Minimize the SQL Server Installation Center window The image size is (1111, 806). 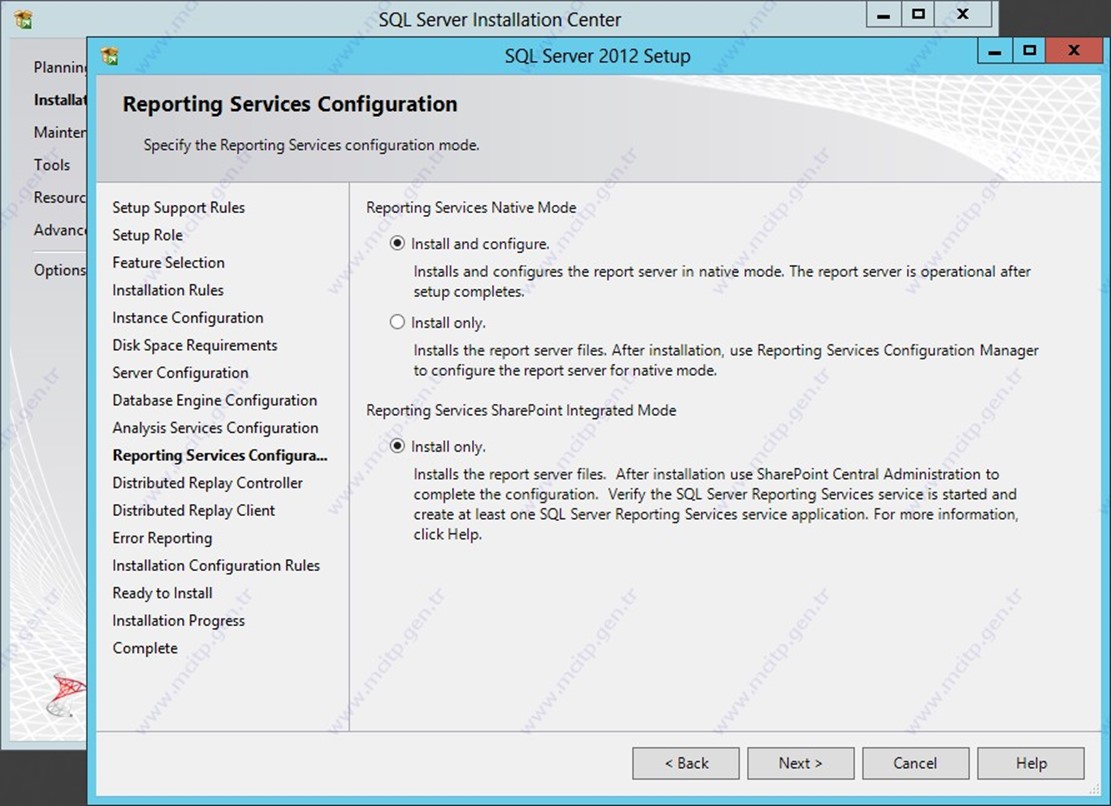884,15
